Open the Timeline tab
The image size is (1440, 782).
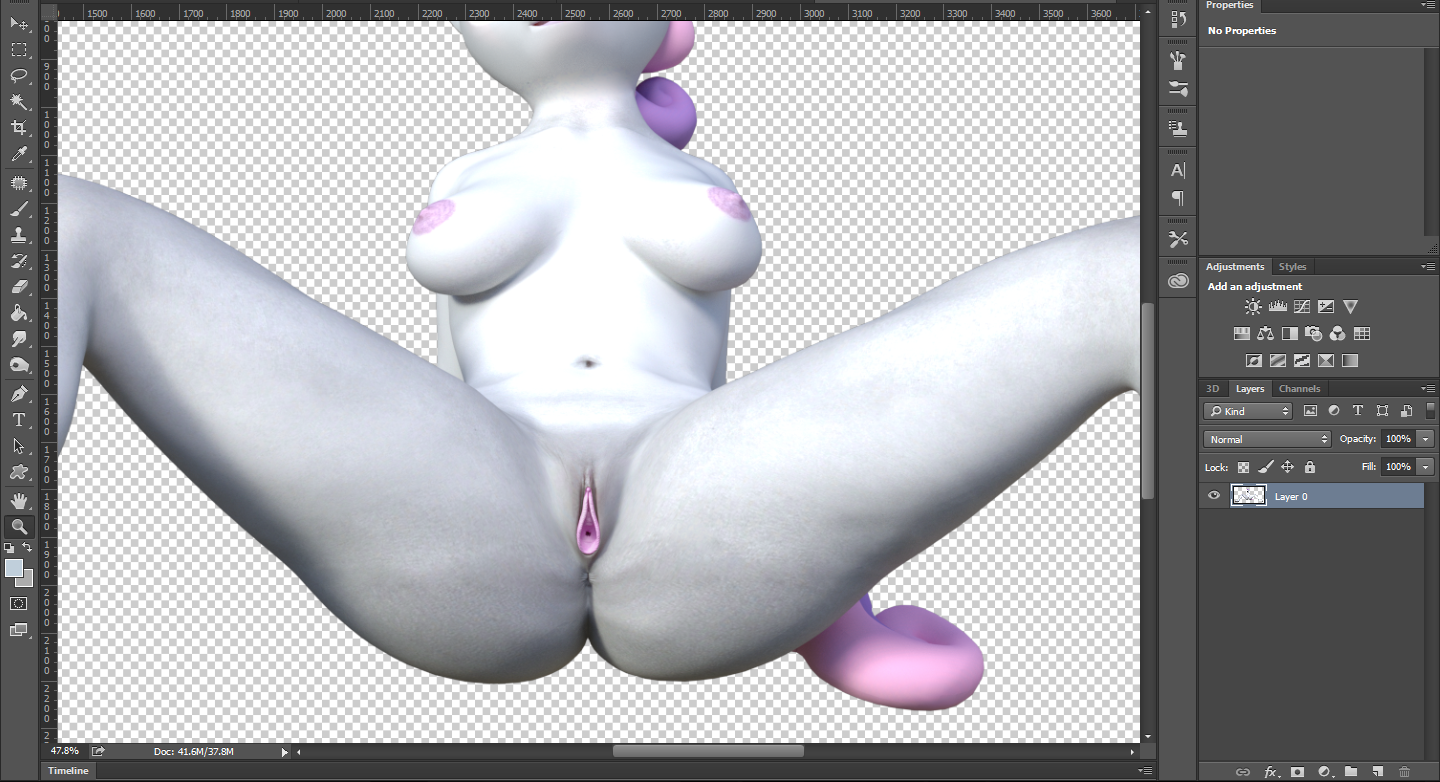coord(68,771)
